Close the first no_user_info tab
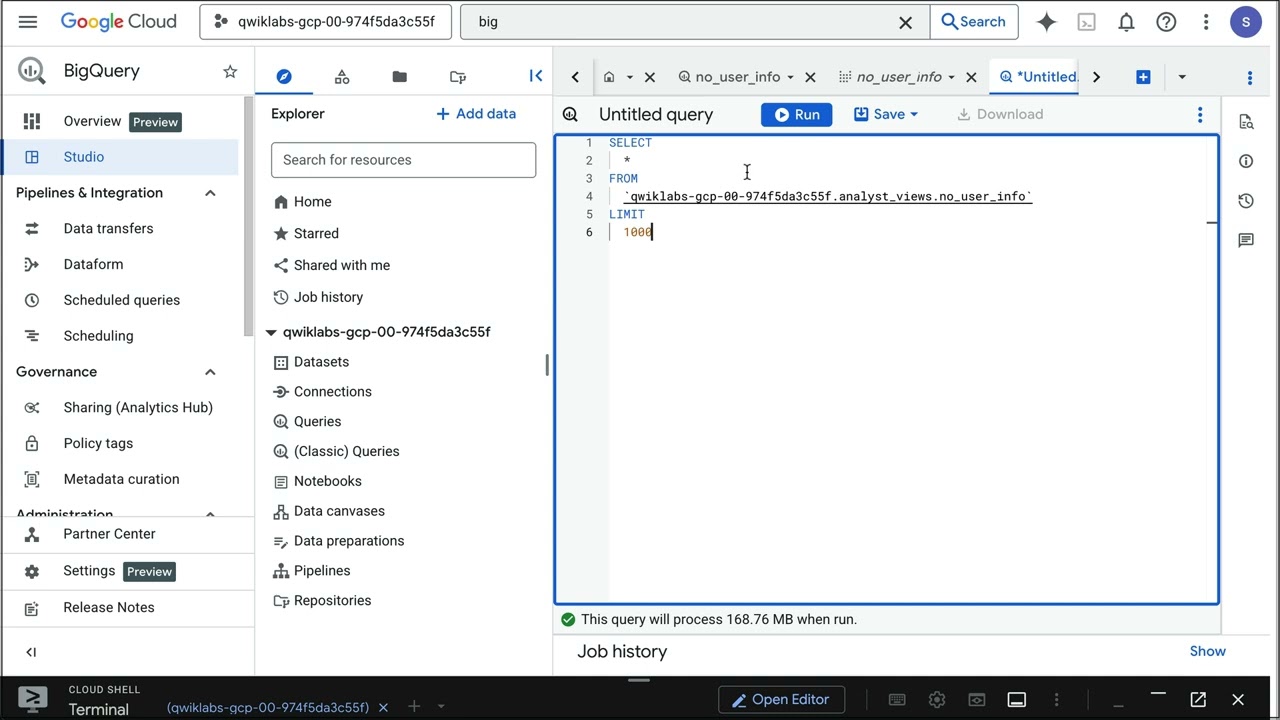This screenshot has width=1280, height=720. (810, 77)
